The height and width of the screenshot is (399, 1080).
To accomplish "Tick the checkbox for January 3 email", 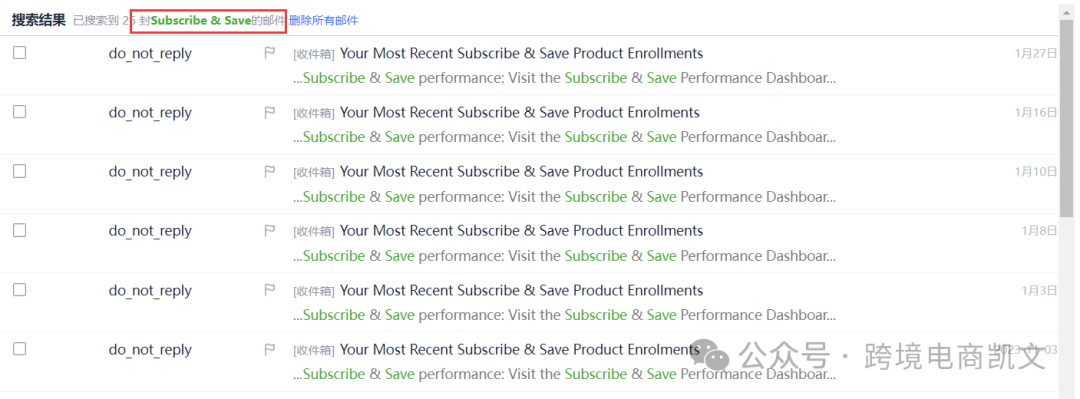I will [19, 289].
